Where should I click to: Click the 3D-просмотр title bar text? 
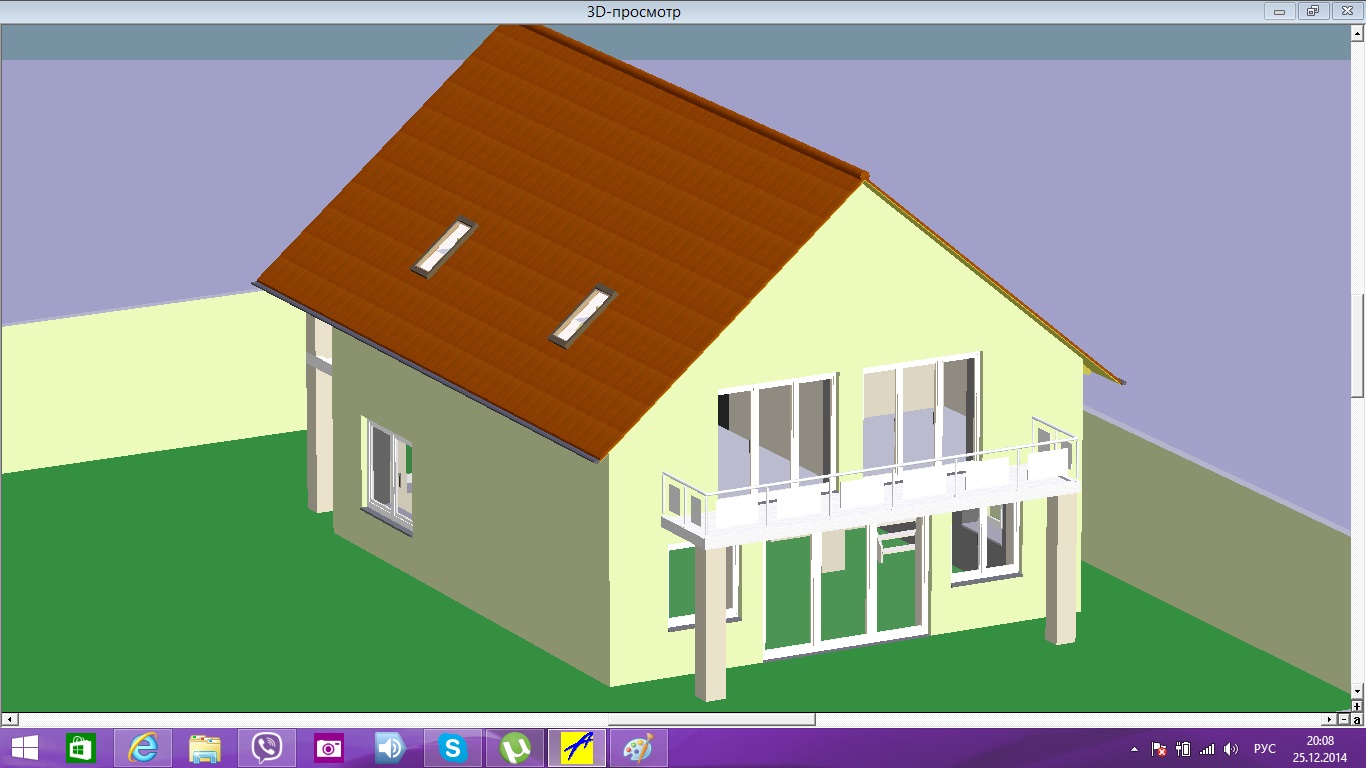(x=634, y=11)
